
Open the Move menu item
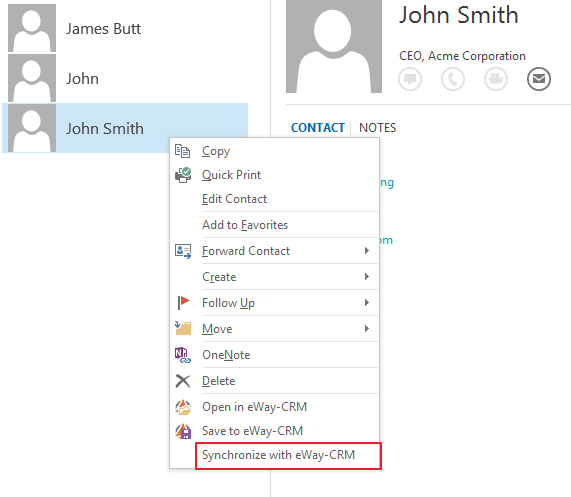tap(274, 329)
